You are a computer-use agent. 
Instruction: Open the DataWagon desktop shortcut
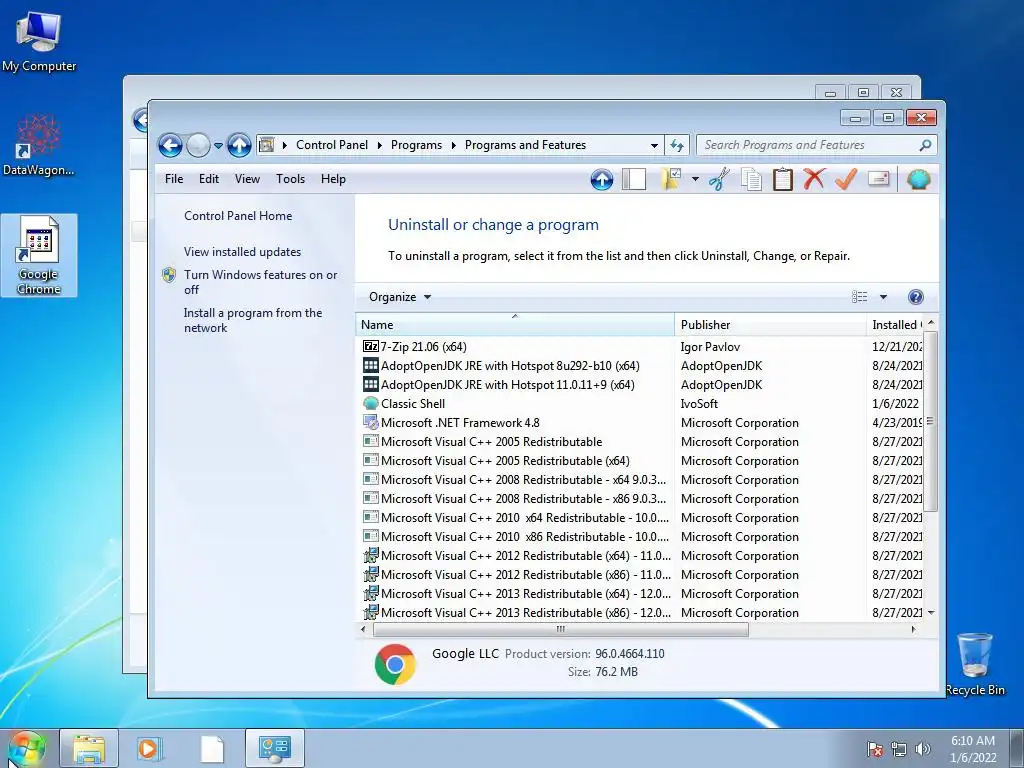(x=39, y=145)
